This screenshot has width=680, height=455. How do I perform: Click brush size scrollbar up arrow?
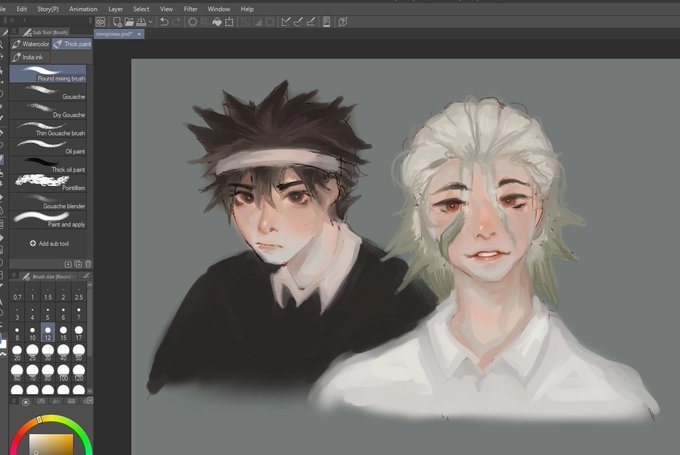tap(90, 285)
